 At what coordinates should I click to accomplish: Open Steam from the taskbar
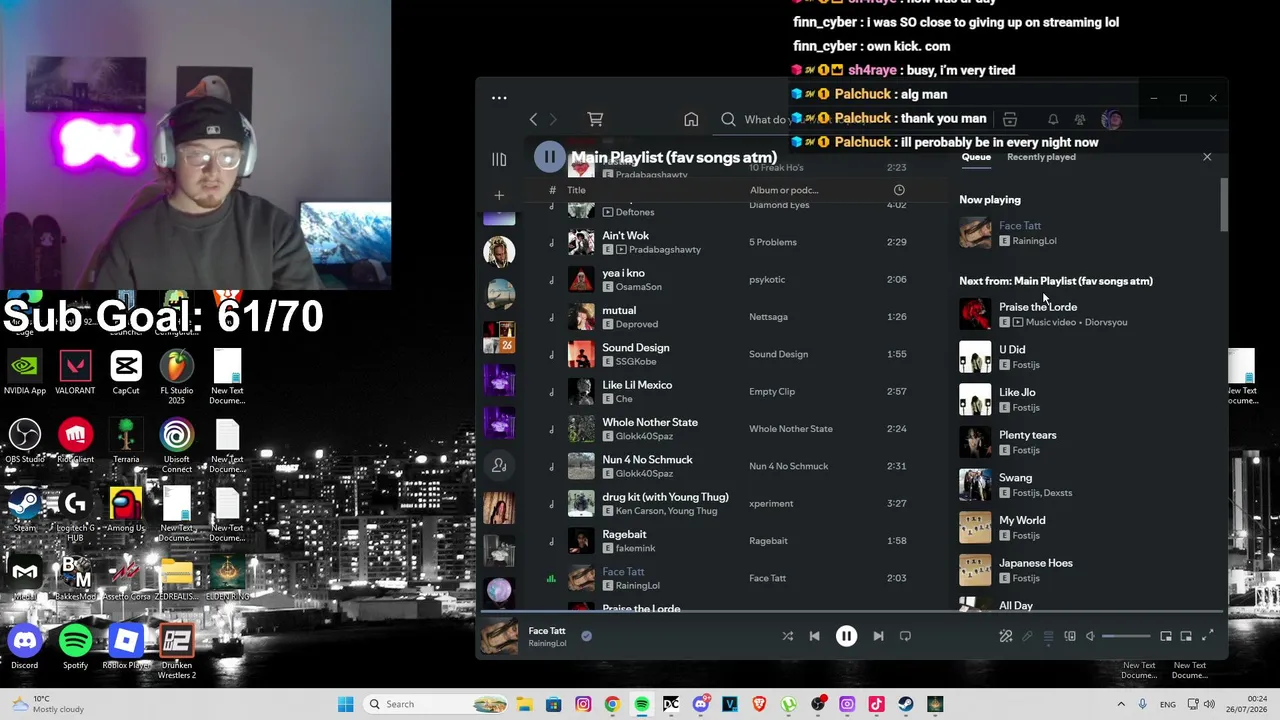(905, 704)
